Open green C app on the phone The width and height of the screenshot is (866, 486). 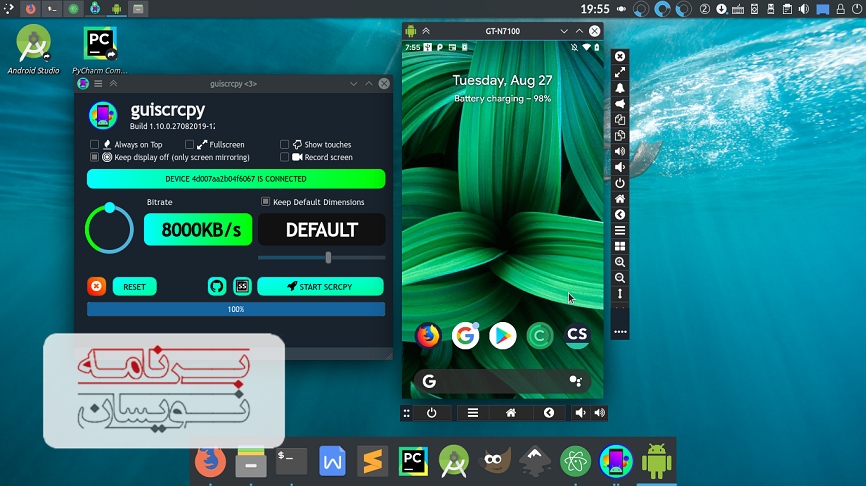[540, 335]
